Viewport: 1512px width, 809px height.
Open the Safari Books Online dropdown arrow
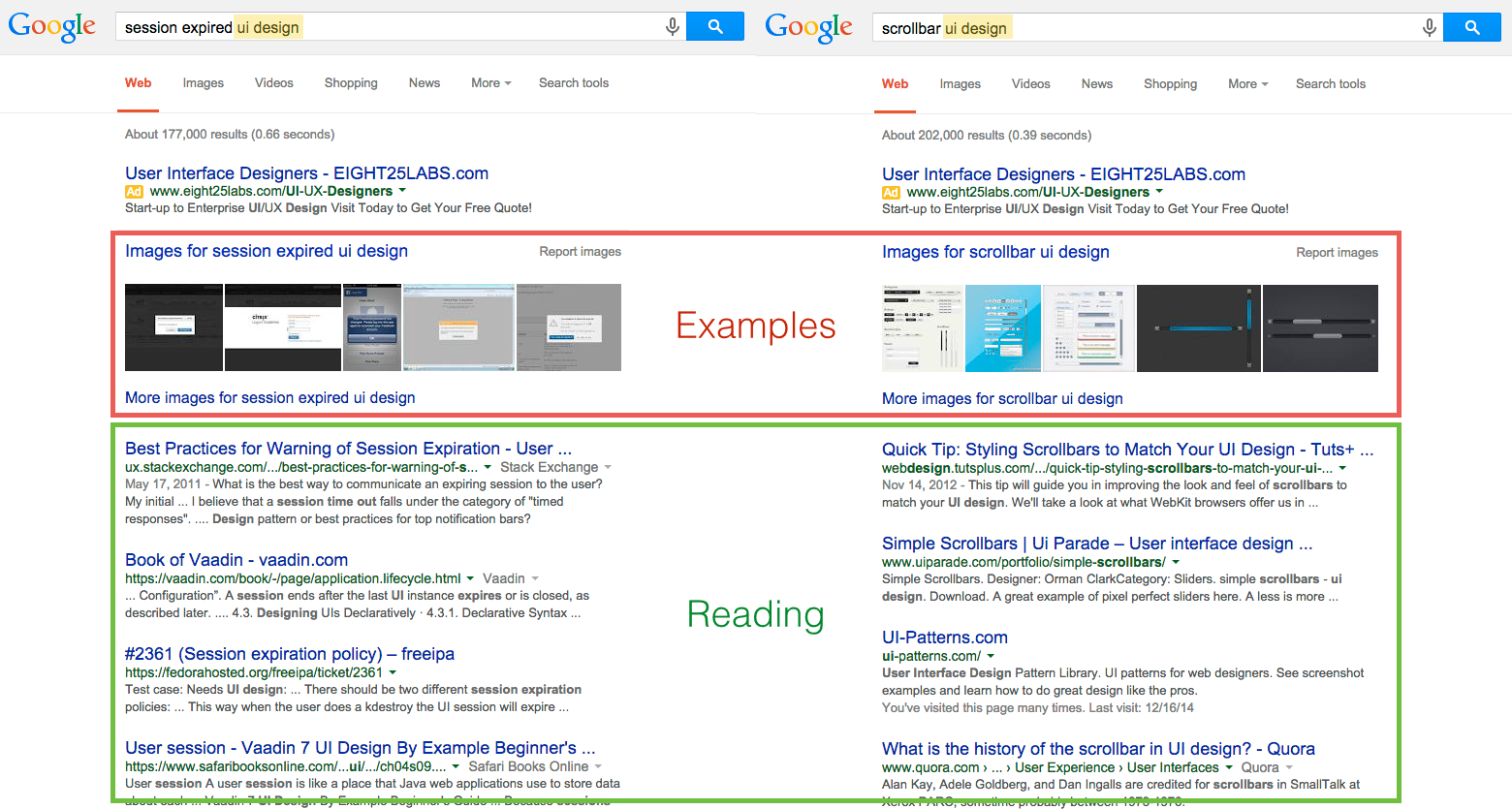pyautogui.click(x=598, y=767)
